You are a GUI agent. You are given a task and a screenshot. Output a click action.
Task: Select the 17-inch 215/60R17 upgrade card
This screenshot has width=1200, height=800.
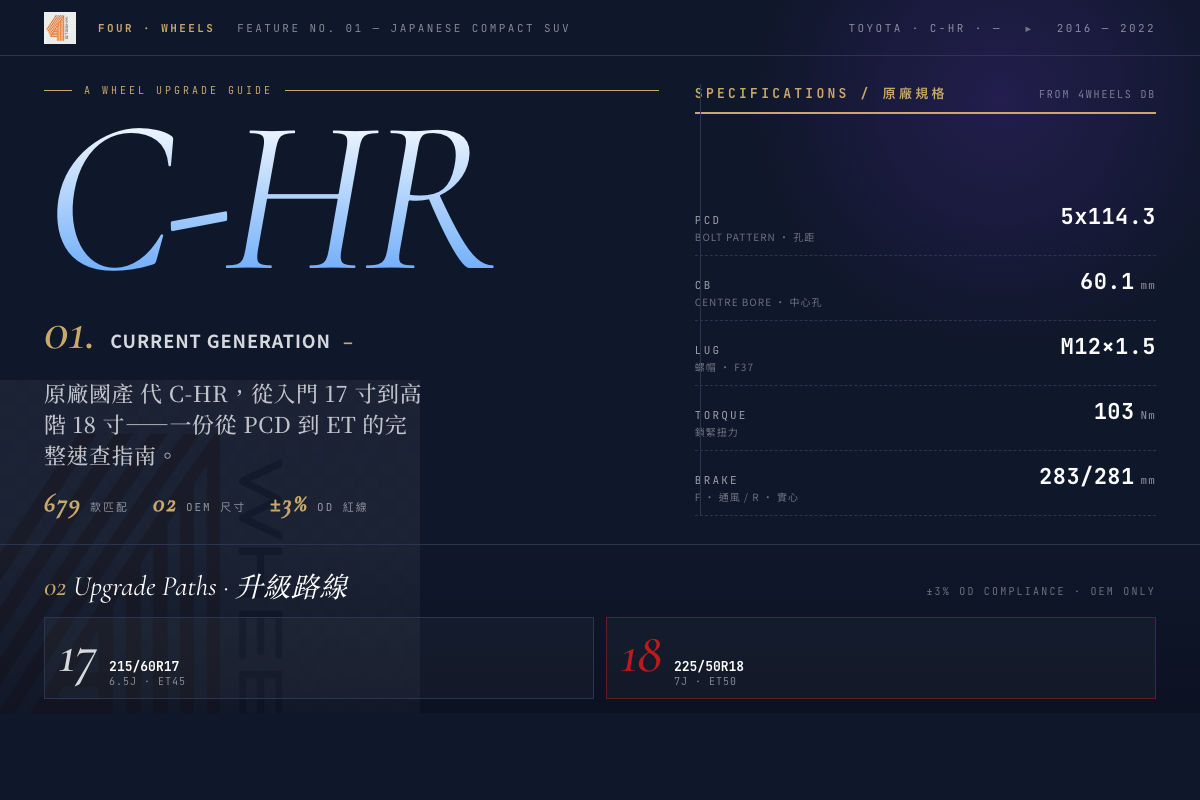click(x=319, y=658)
